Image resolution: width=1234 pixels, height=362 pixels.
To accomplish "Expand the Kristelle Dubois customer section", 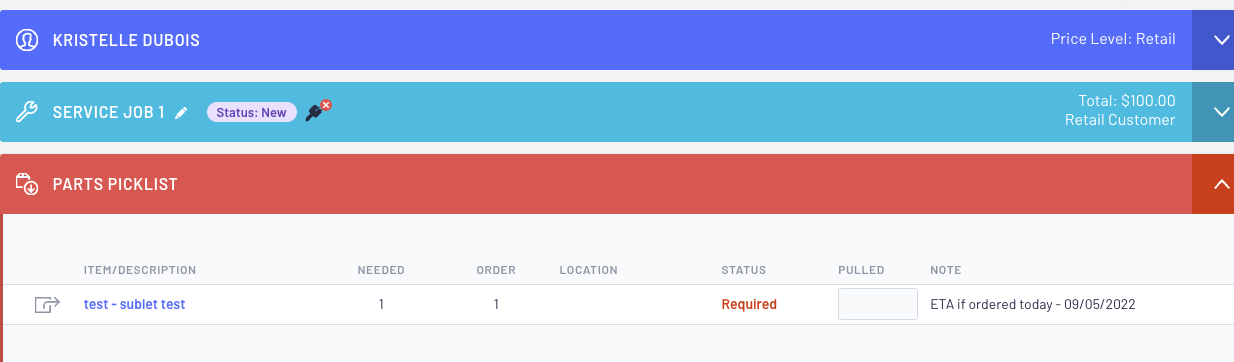I will pyautogui.click(x=1213, y=40).
